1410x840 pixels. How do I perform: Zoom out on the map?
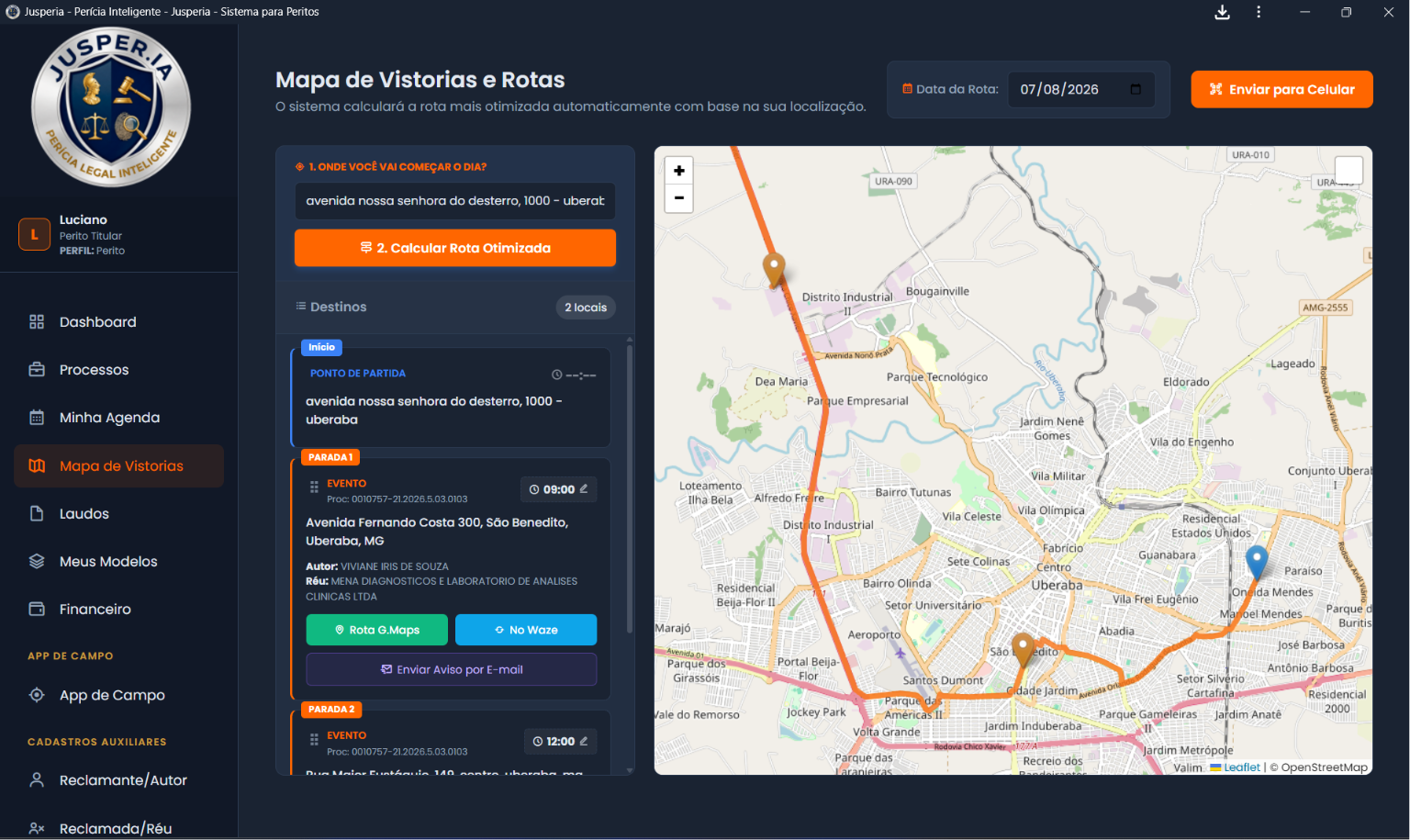tap(678, 198)
